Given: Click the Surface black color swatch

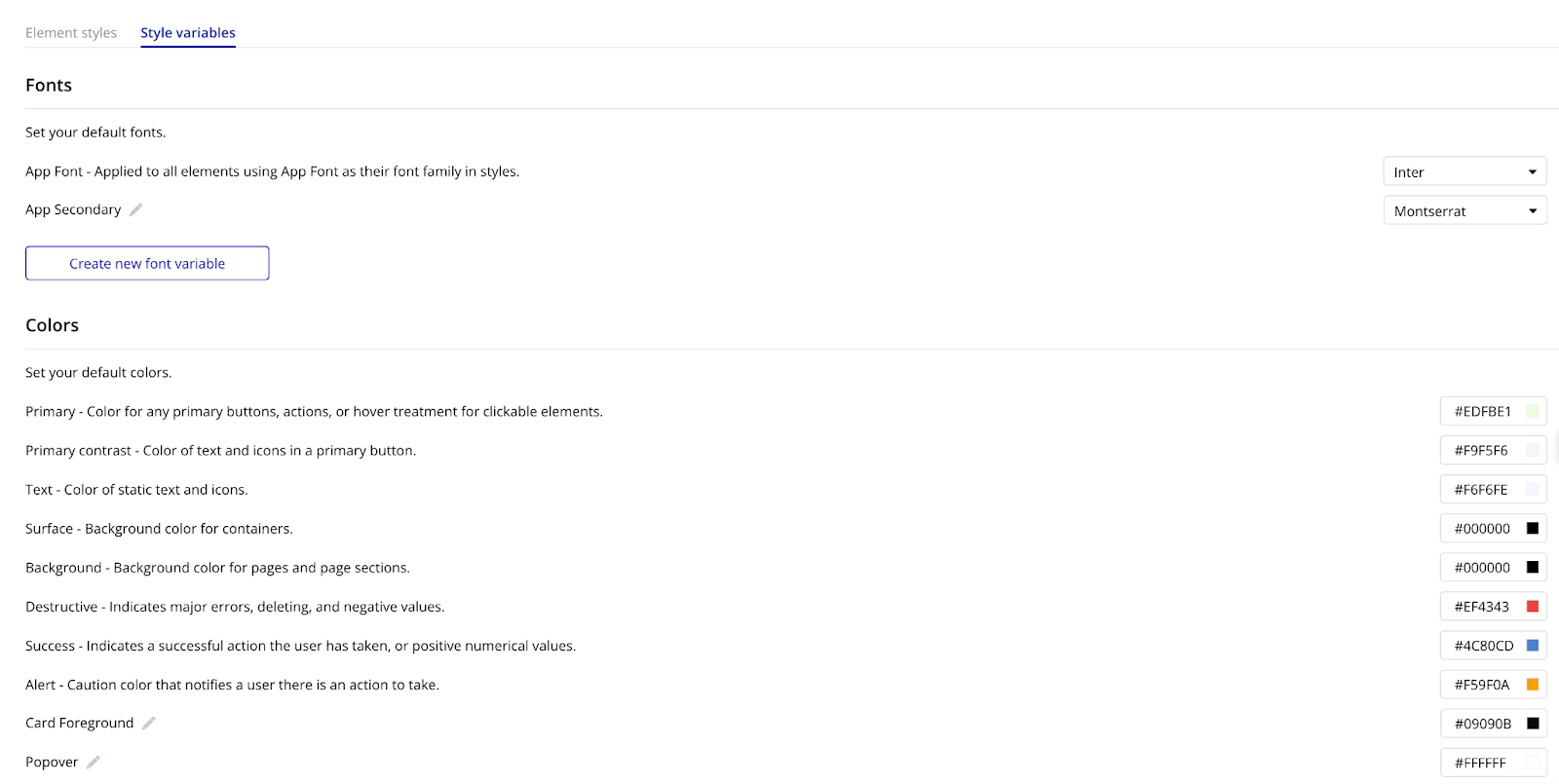Looking at the screenshot, I should coord(1532,528).
